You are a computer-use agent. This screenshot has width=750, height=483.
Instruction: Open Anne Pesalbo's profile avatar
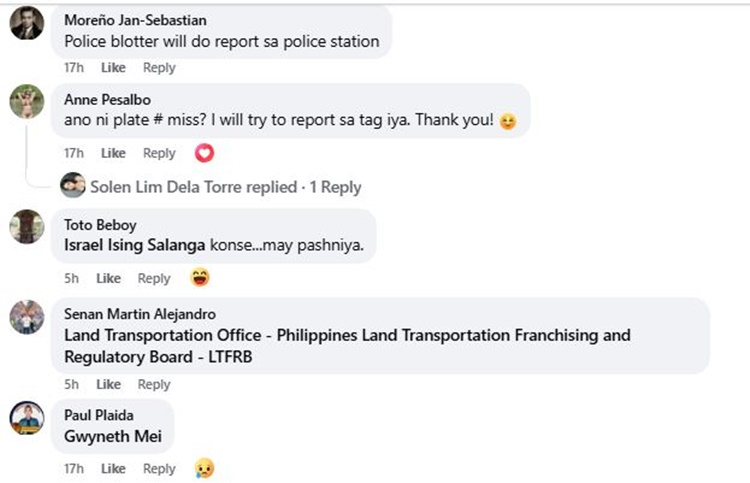pyautogui.click(x=27, y=101)
